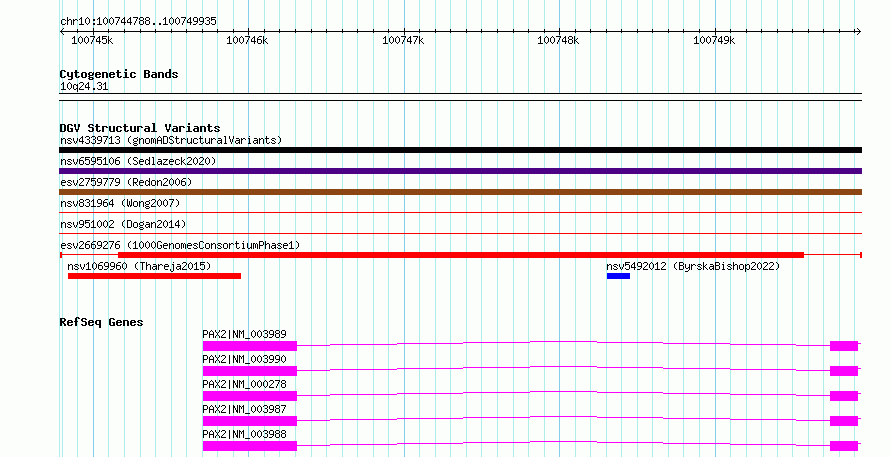Select the thick red esv2669276 variant bar
This screenshot has width=890, height=457.
click(461, 255)
